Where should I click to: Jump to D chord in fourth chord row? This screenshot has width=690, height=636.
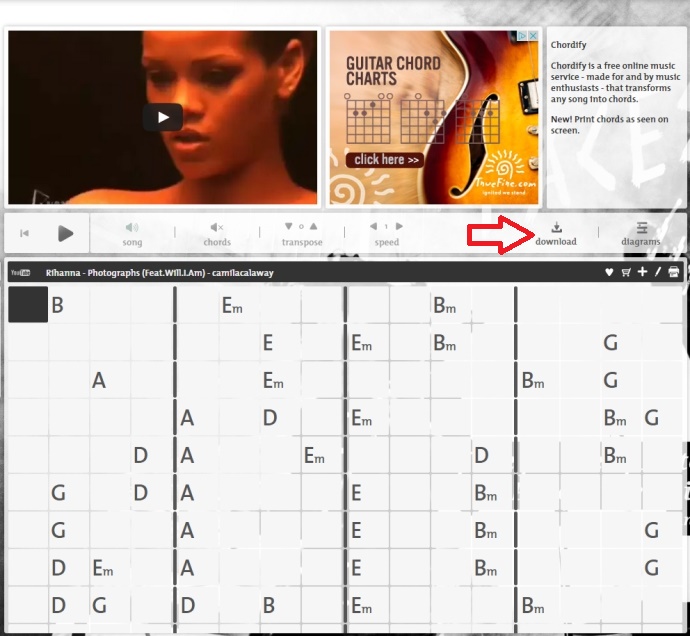270,418
